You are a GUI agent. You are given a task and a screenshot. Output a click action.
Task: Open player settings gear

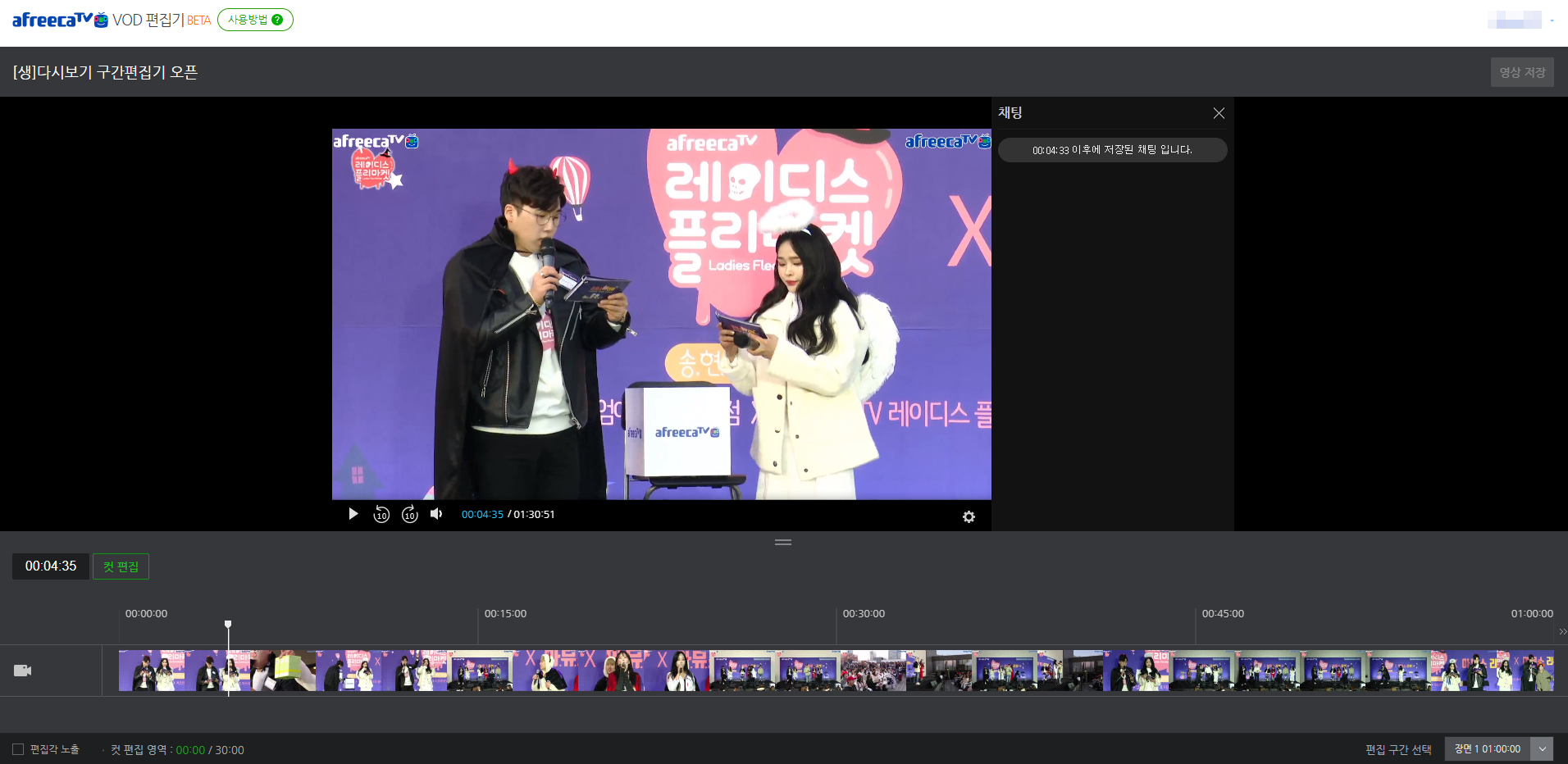(x=969, y=516)
